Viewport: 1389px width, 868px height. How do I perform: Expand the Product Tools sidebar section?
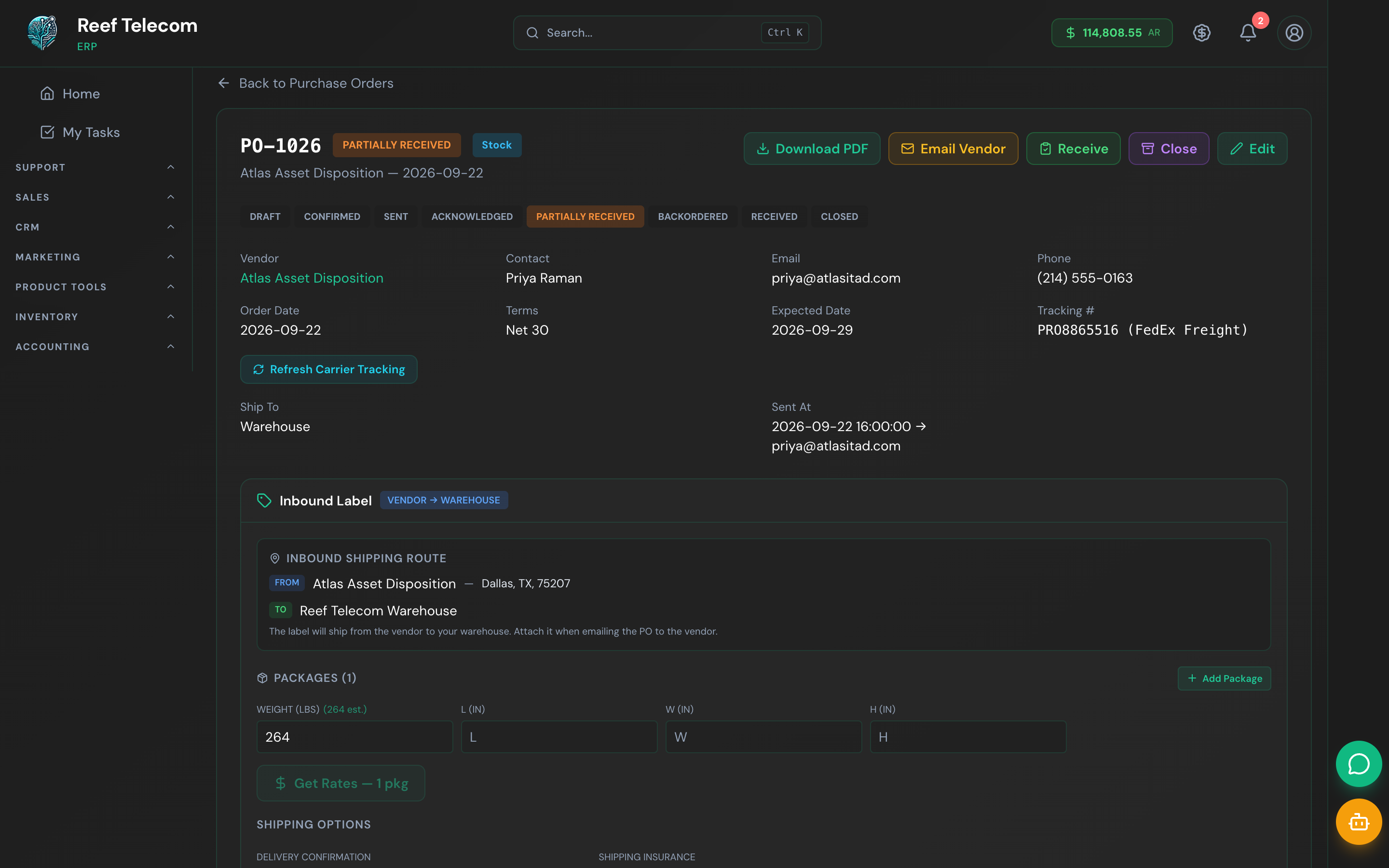96,286
